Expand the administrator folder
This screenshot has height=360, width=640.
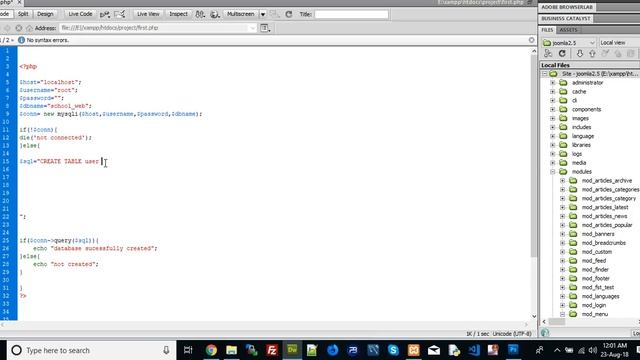[553, 83]
